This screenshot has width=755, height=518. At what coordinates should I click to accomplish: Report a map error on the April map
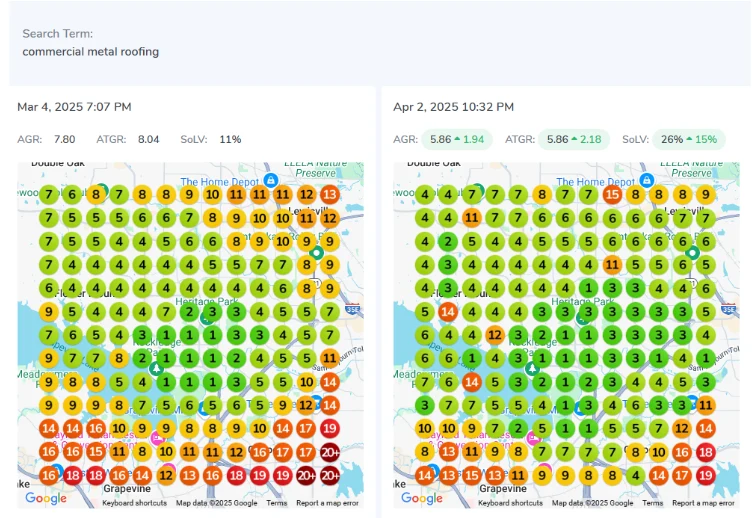point(702,503)
